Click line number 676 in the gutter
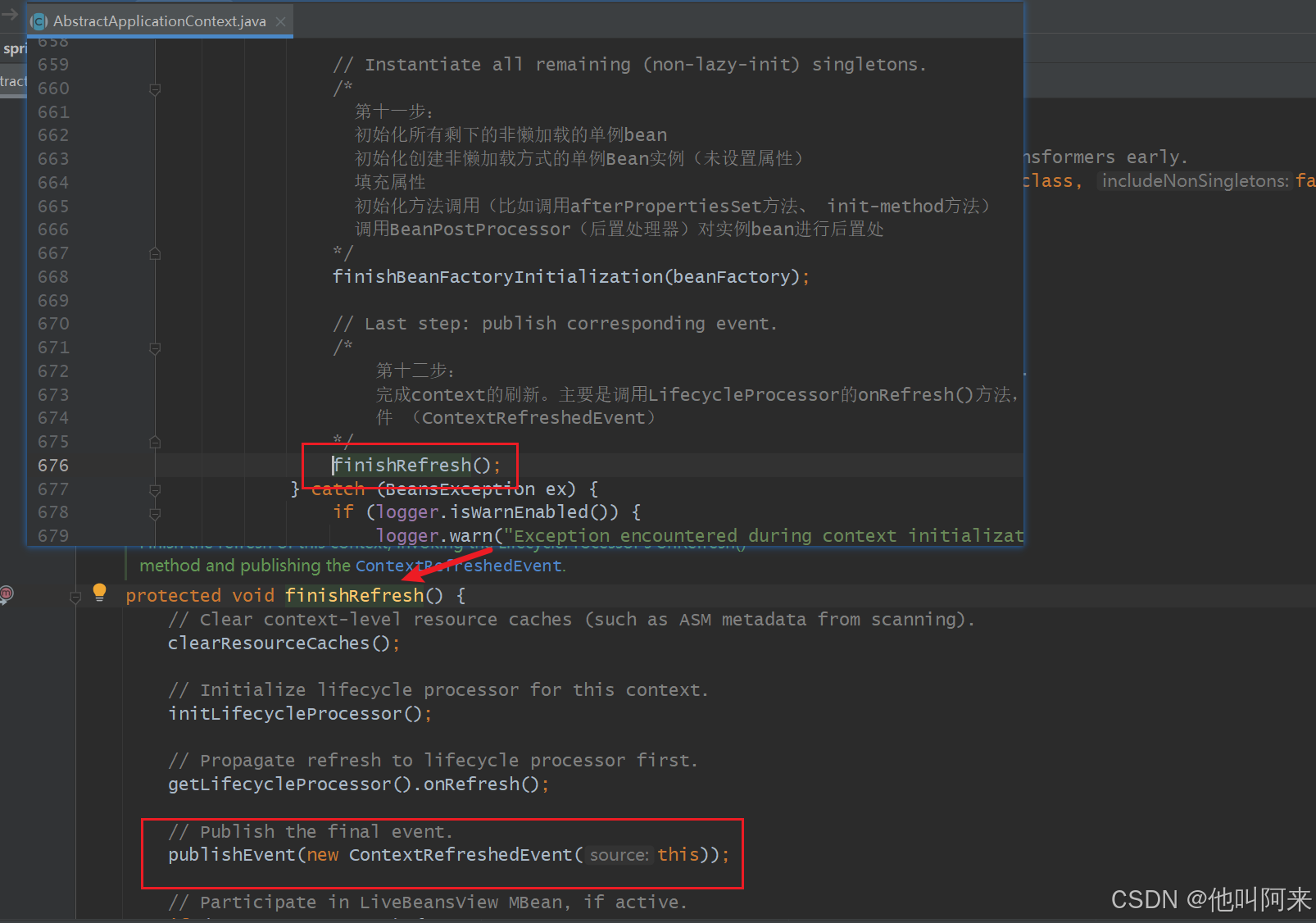 point(53,466)
